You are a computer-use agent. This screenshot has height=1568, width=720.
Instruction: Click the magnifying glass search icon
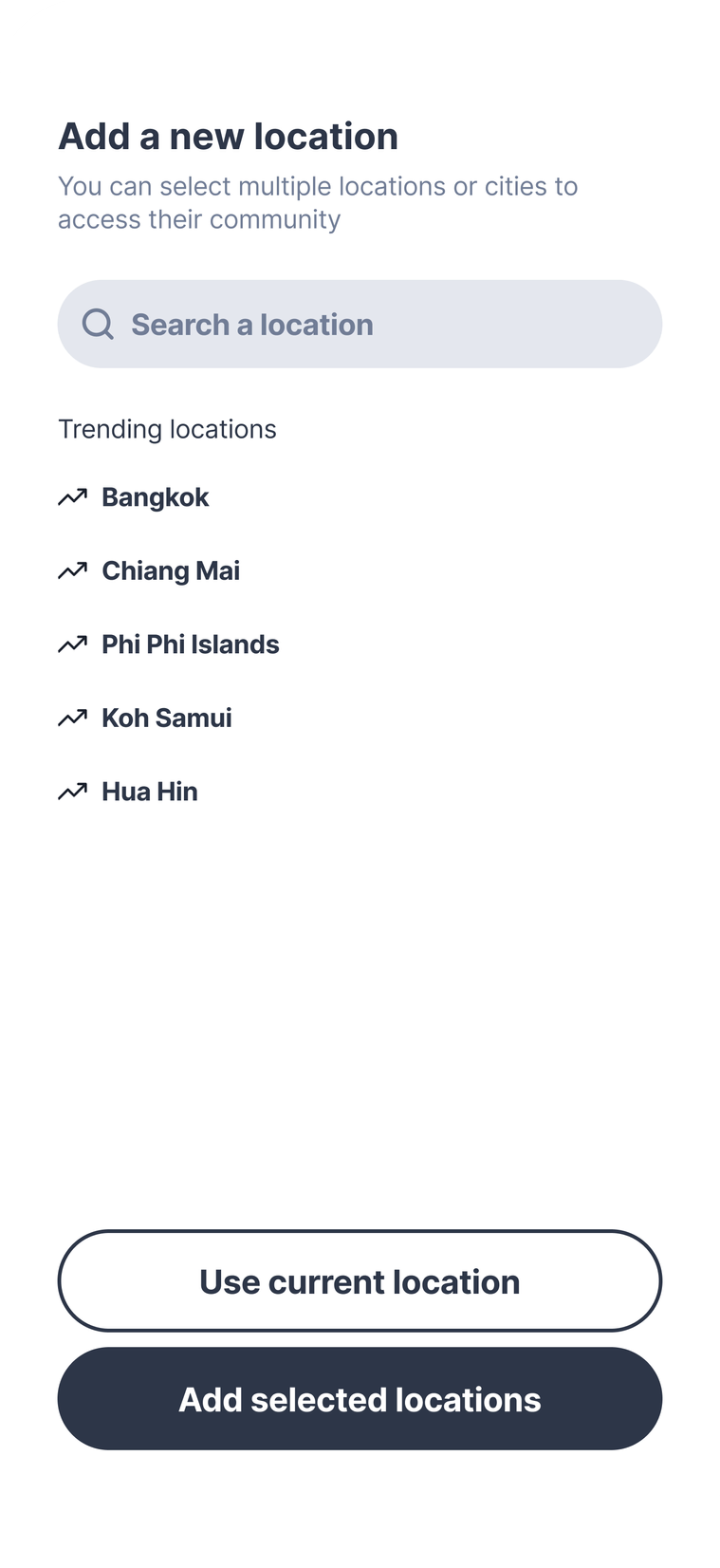pos(98,325)
